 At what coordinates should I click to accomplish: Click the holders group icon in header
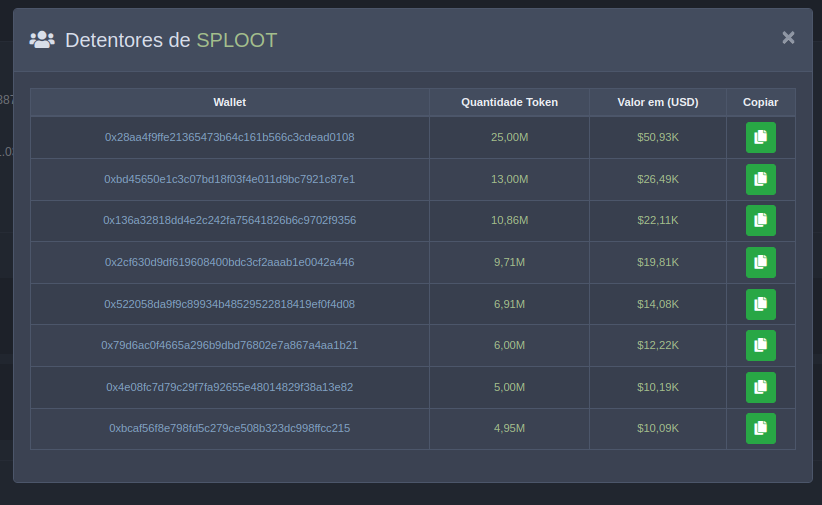(x=42, y=40)
